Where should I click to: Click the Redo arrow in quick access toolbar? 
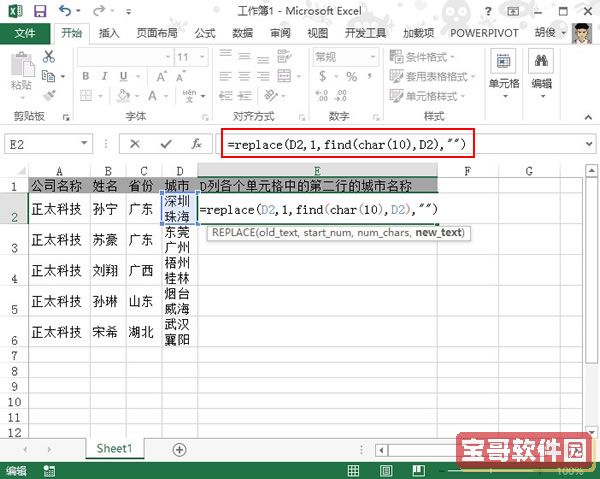99,11
